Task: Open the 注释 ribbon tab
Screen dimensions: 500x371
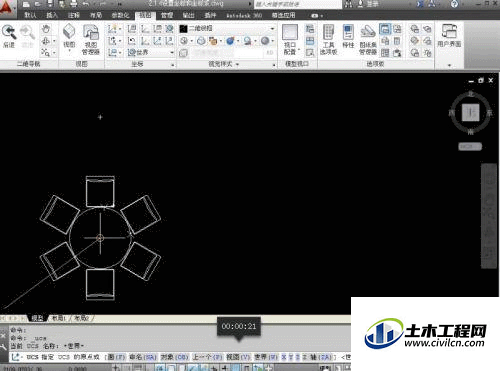Action: coord(74,15)
